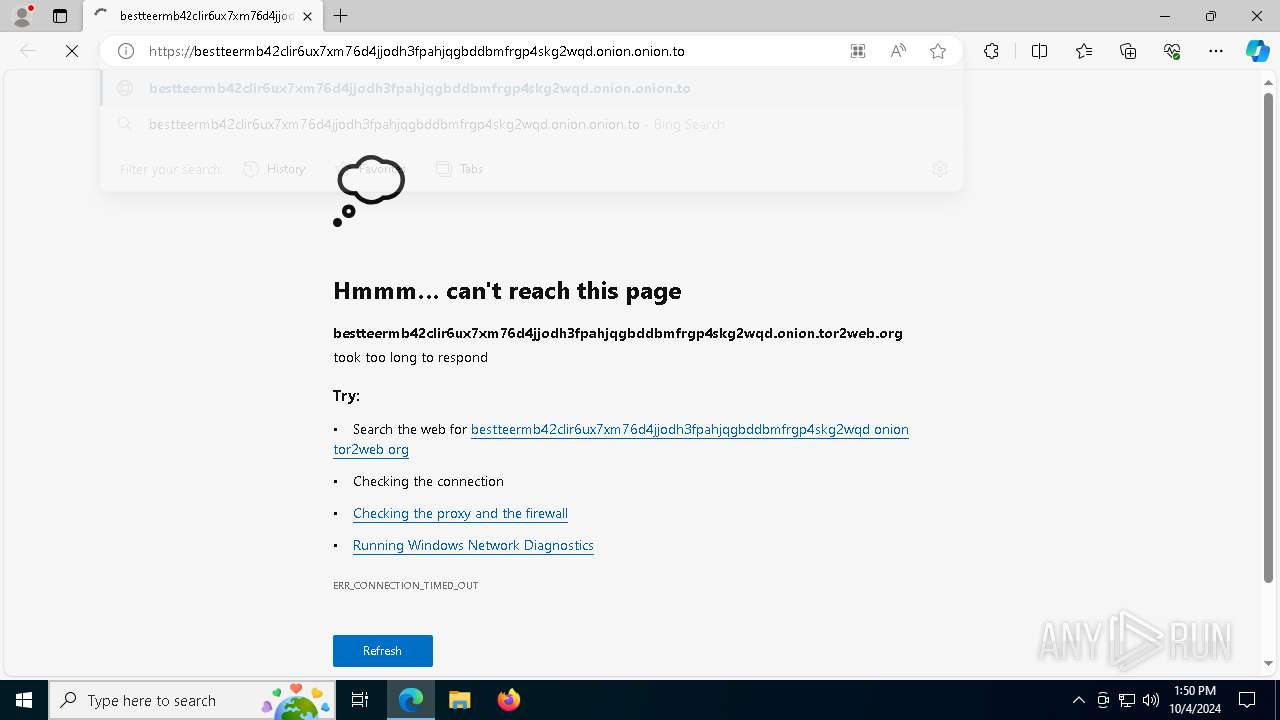Open the Extensions puzzle icon
Screen dimensions: 1280x720
[991, 51]
